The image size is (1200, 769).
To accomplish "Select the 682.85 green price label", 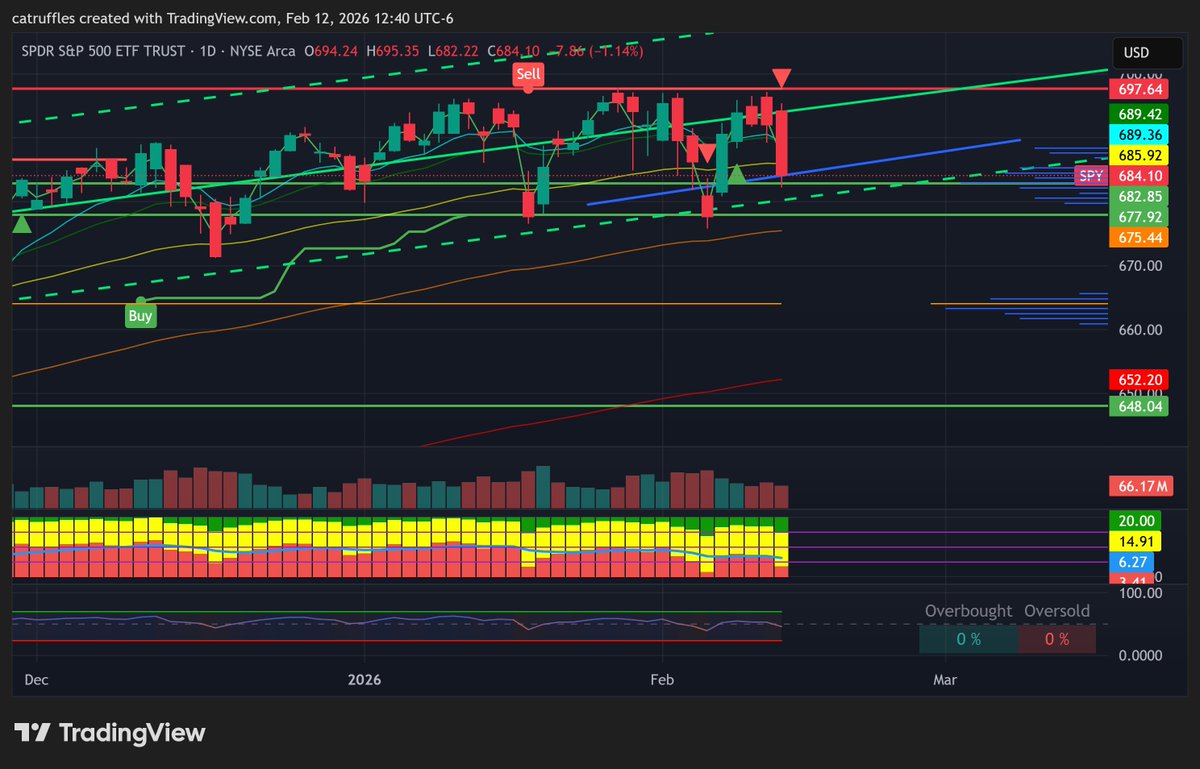I will (1140, 196).
